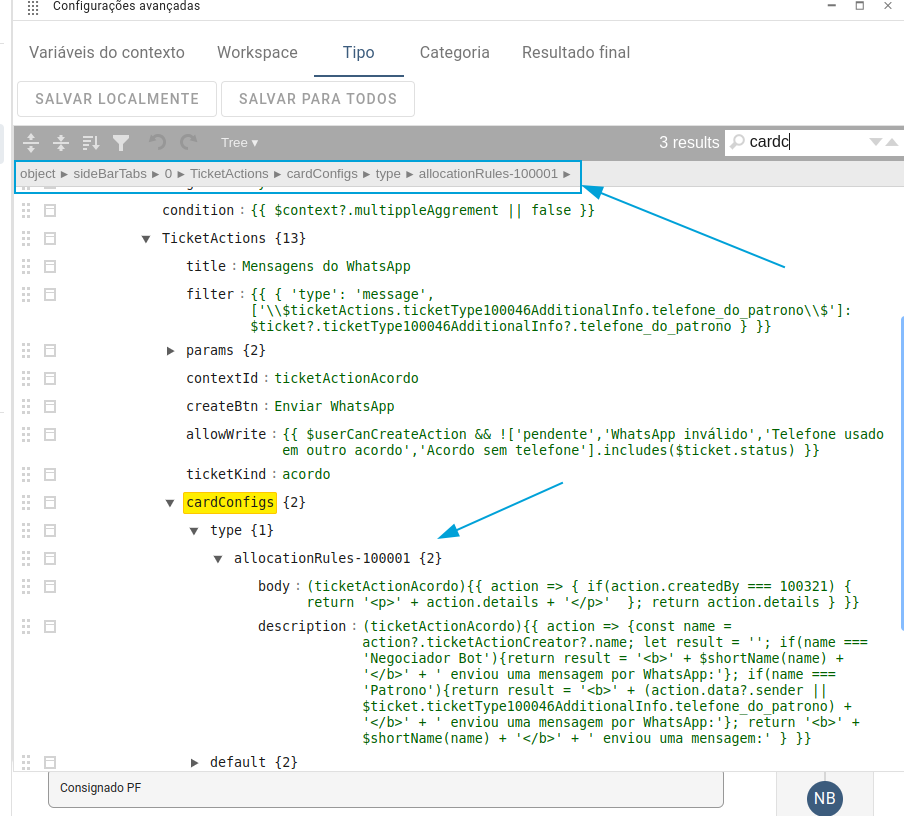This screenshot has width=904, height=816.
Task: Expand the default {2} node
Action: pos(194,762)
